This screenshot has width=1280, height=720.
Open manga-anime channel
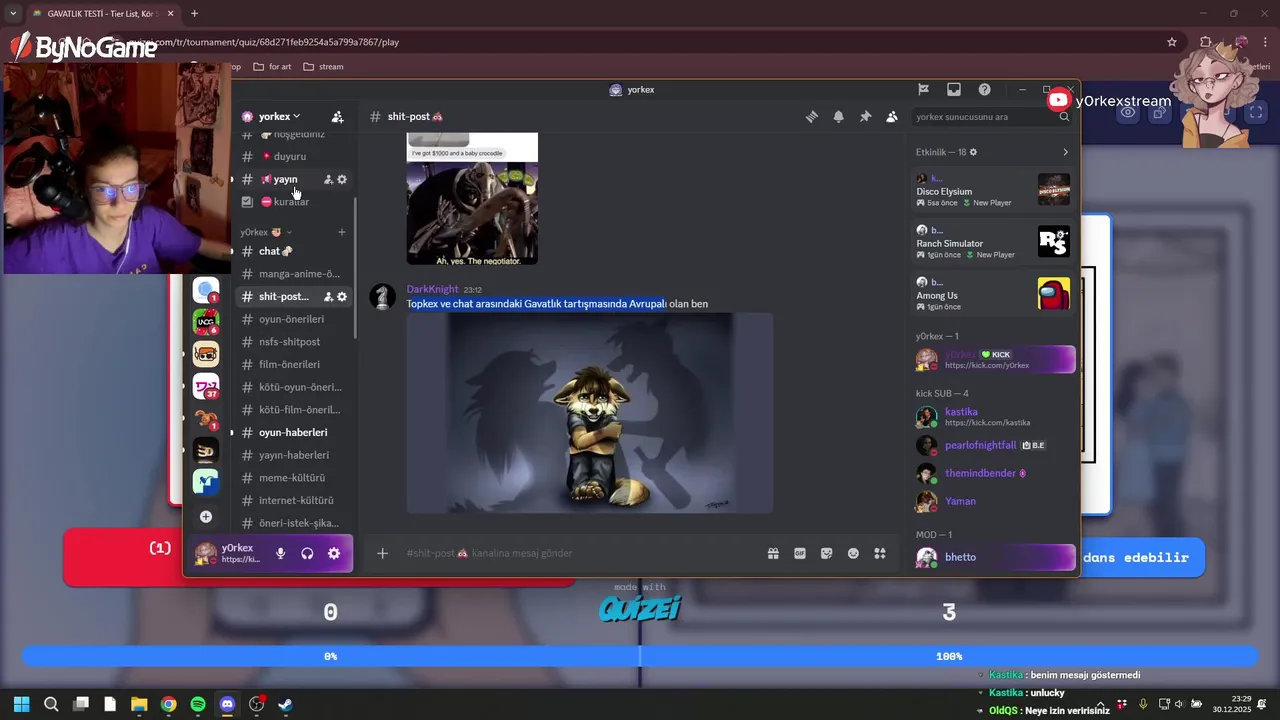click(293, 274)
